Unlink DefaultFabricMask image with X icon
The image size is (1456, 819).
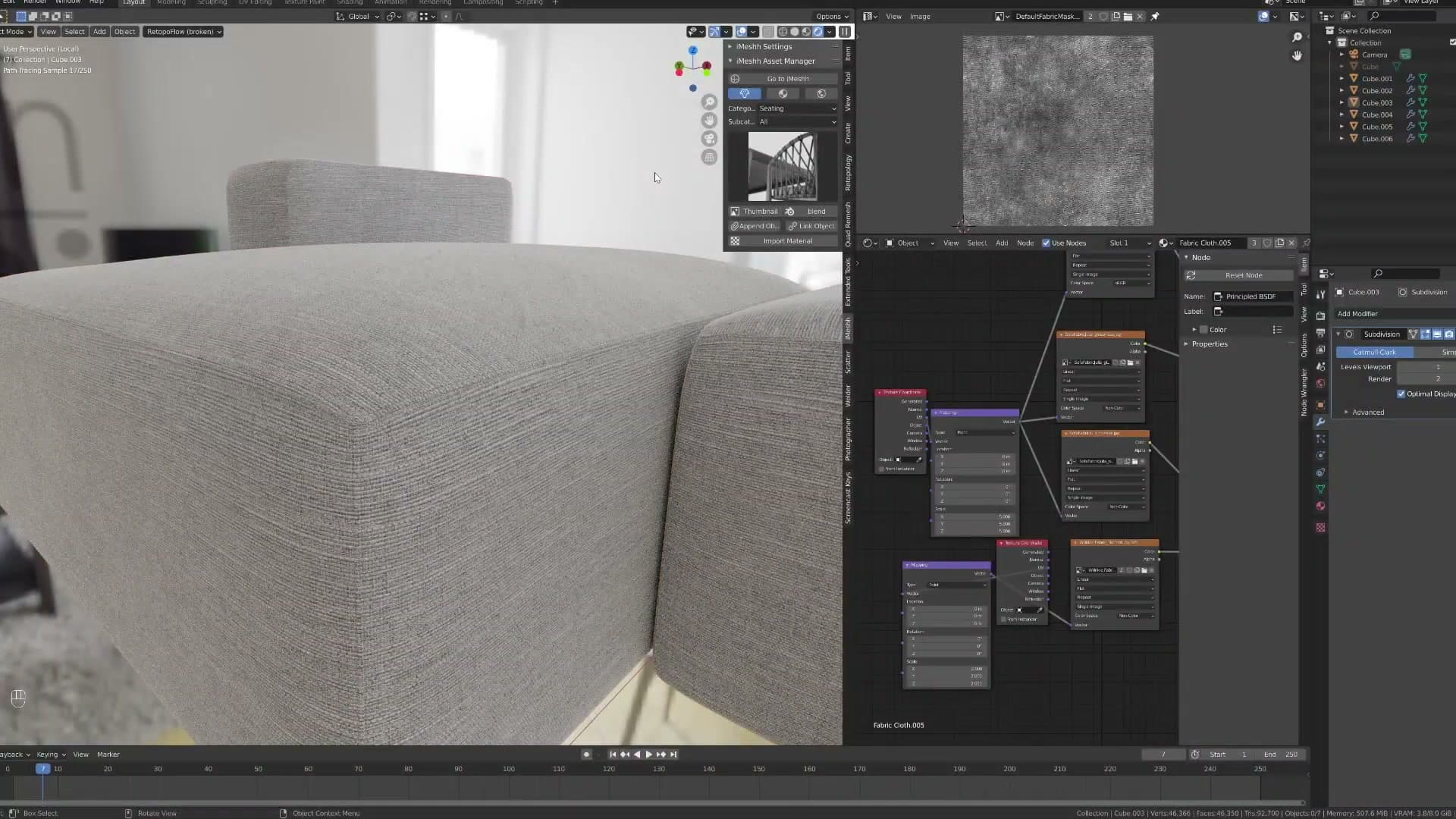(1140, 17)
